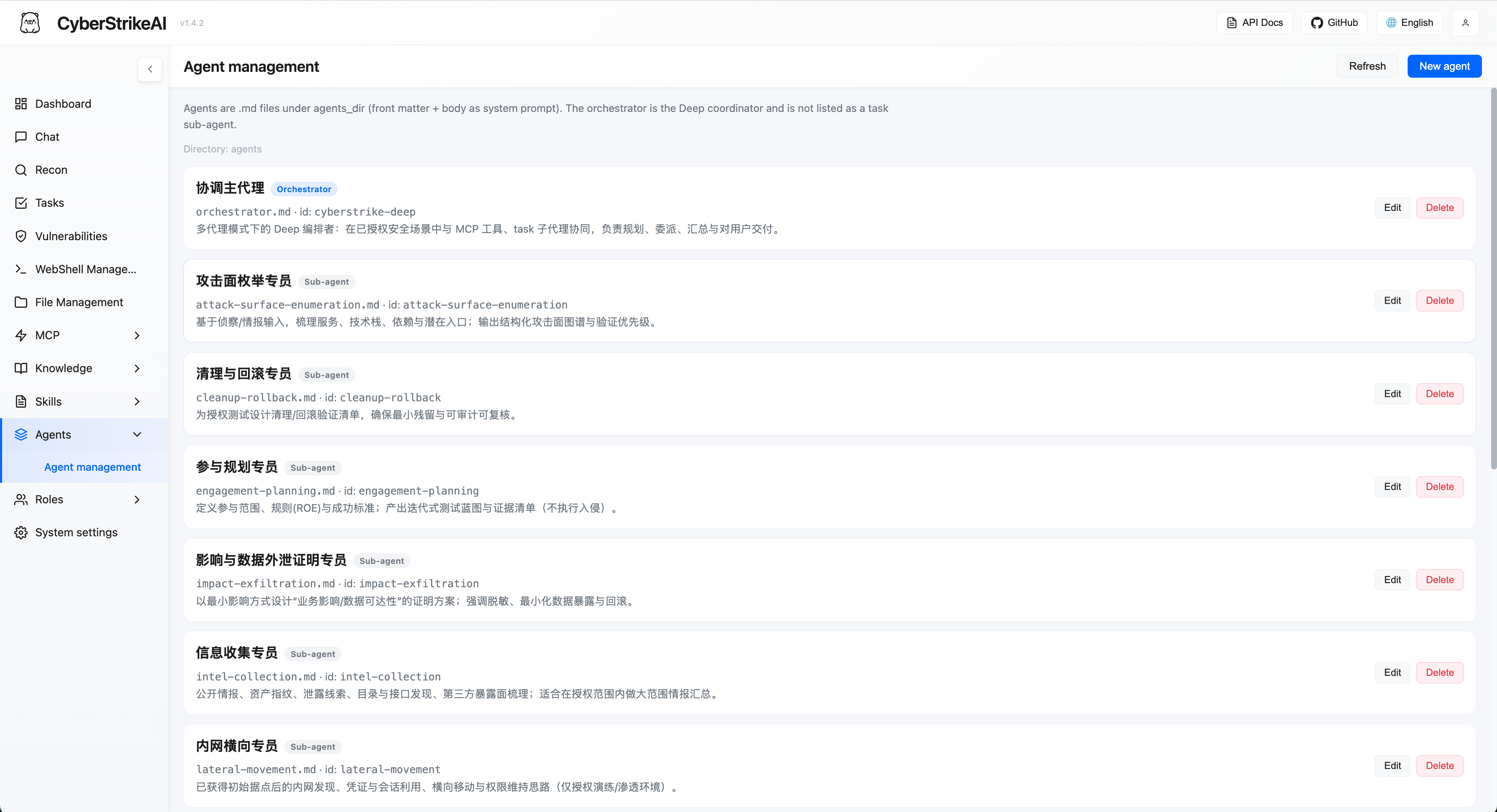Viewport: 1497px width, 812px height.
Task: Click the System settings gear icon
Action: pyautogui.click(x=21, y=533)
